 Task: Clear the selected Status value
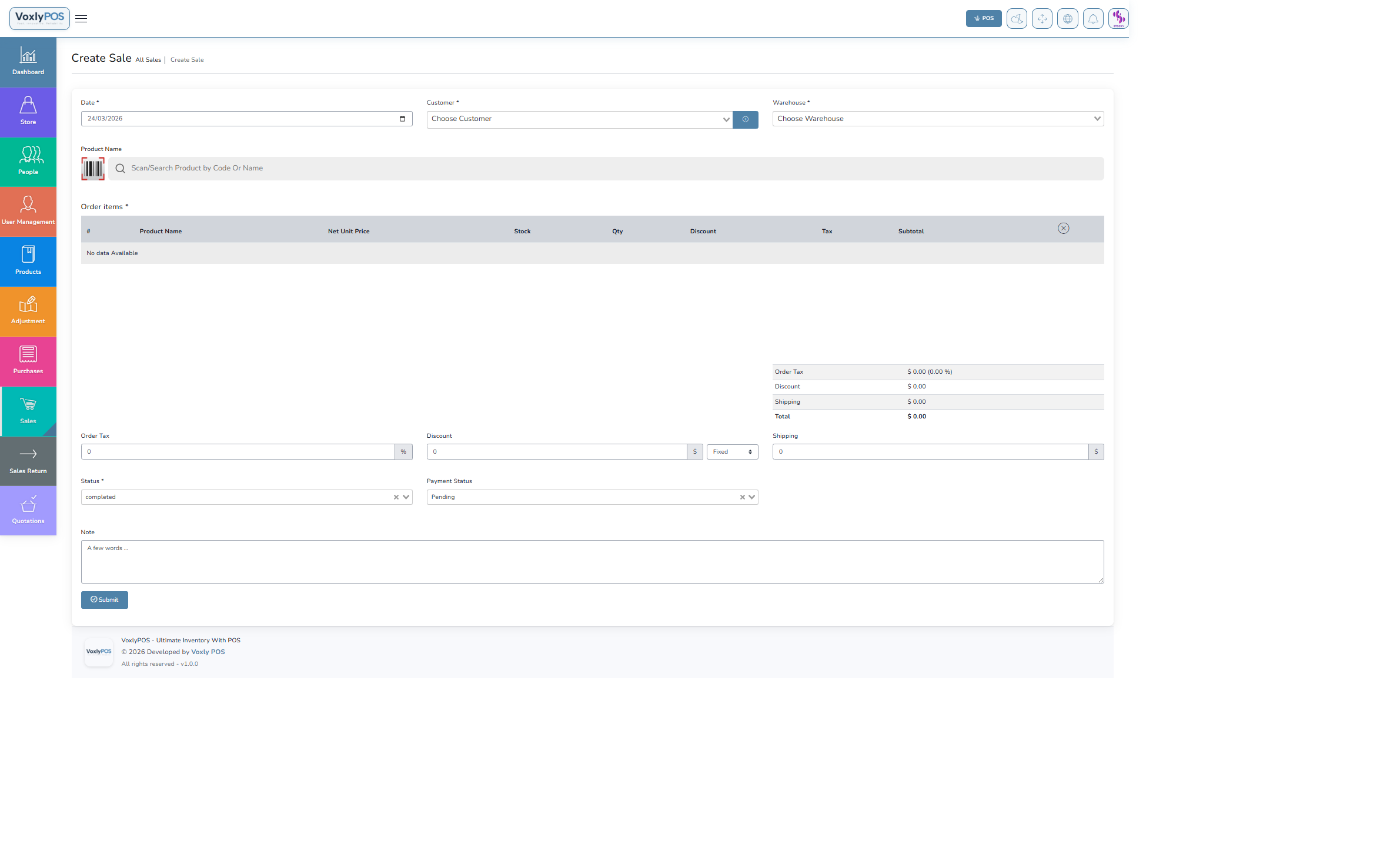pyautogui.click(x=395, y=497)
